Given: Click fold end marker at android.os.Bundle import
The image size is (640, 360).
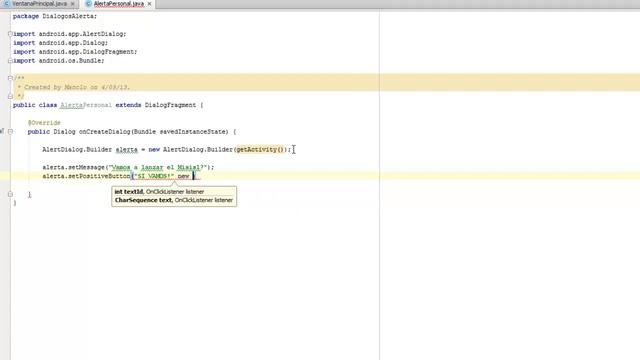Looking at the screenshot, I should pyautogui.click(x=10, y=61).
